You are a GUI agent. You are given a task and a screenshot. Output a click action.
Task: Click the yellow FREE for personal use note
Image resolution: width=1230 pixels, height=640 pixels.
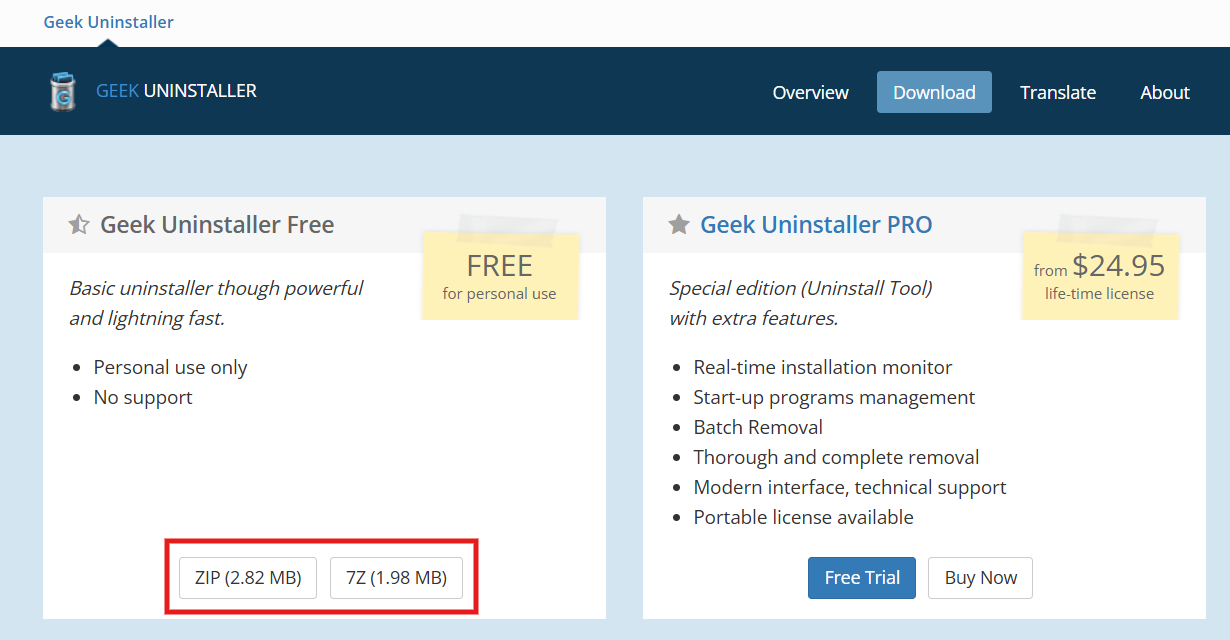point(500,276)
